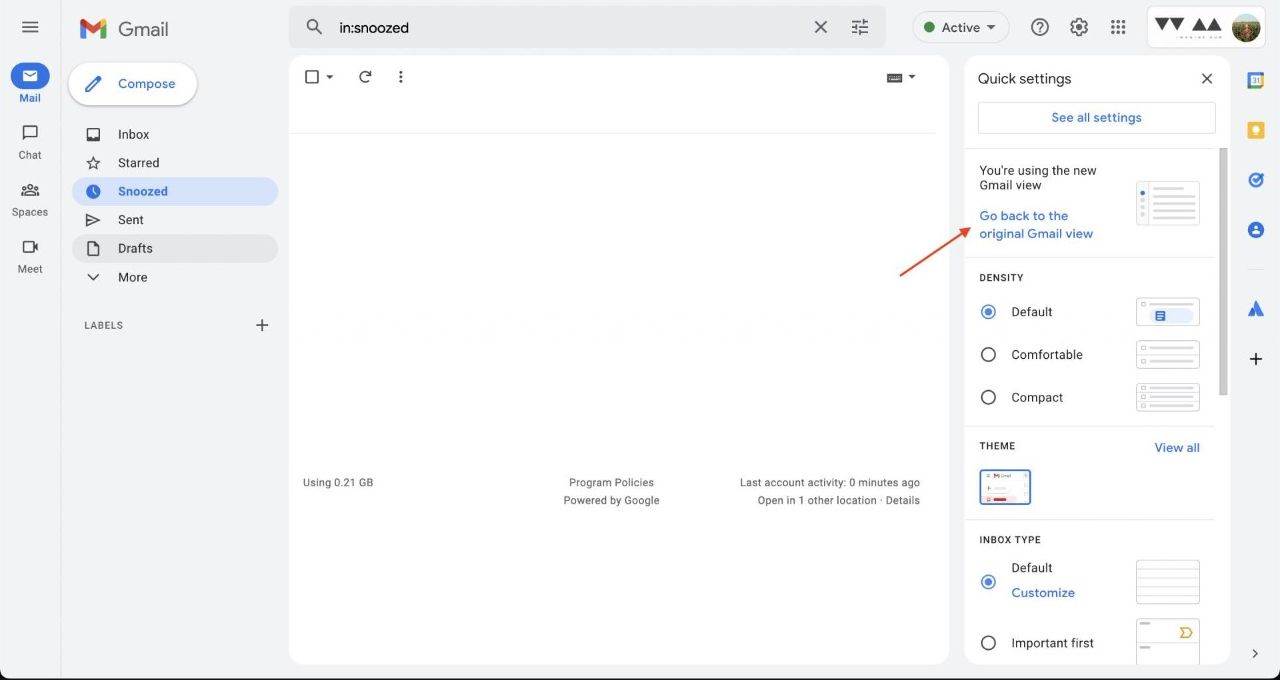Select the current Gmail theme thumbnail
1280x680 pixels.
1005,487
